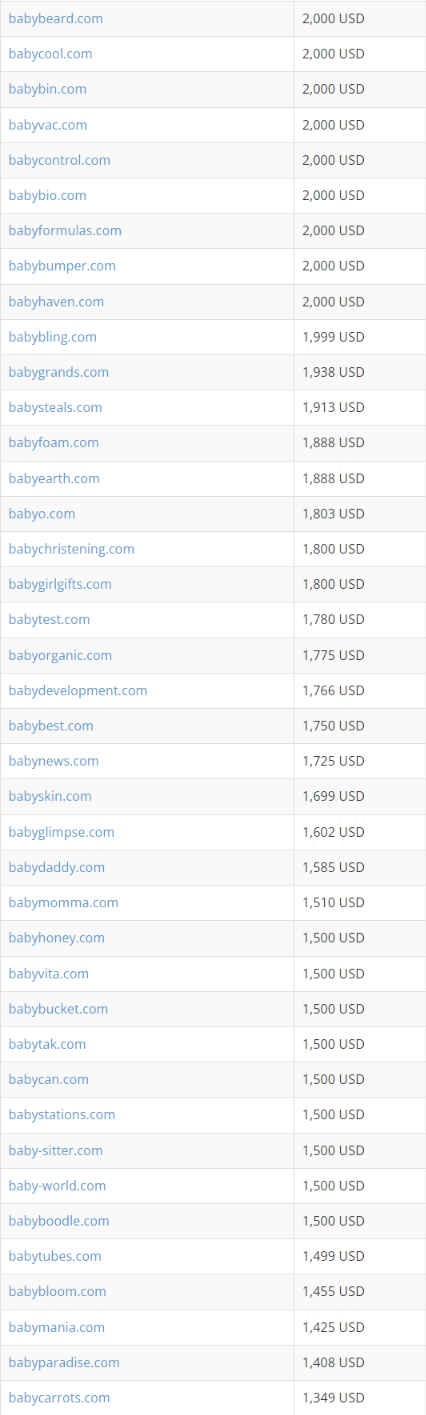Select the babyo.com domain
Image resolution: width=426 pixels, height=1415 pixels.
tap(42, 514)
